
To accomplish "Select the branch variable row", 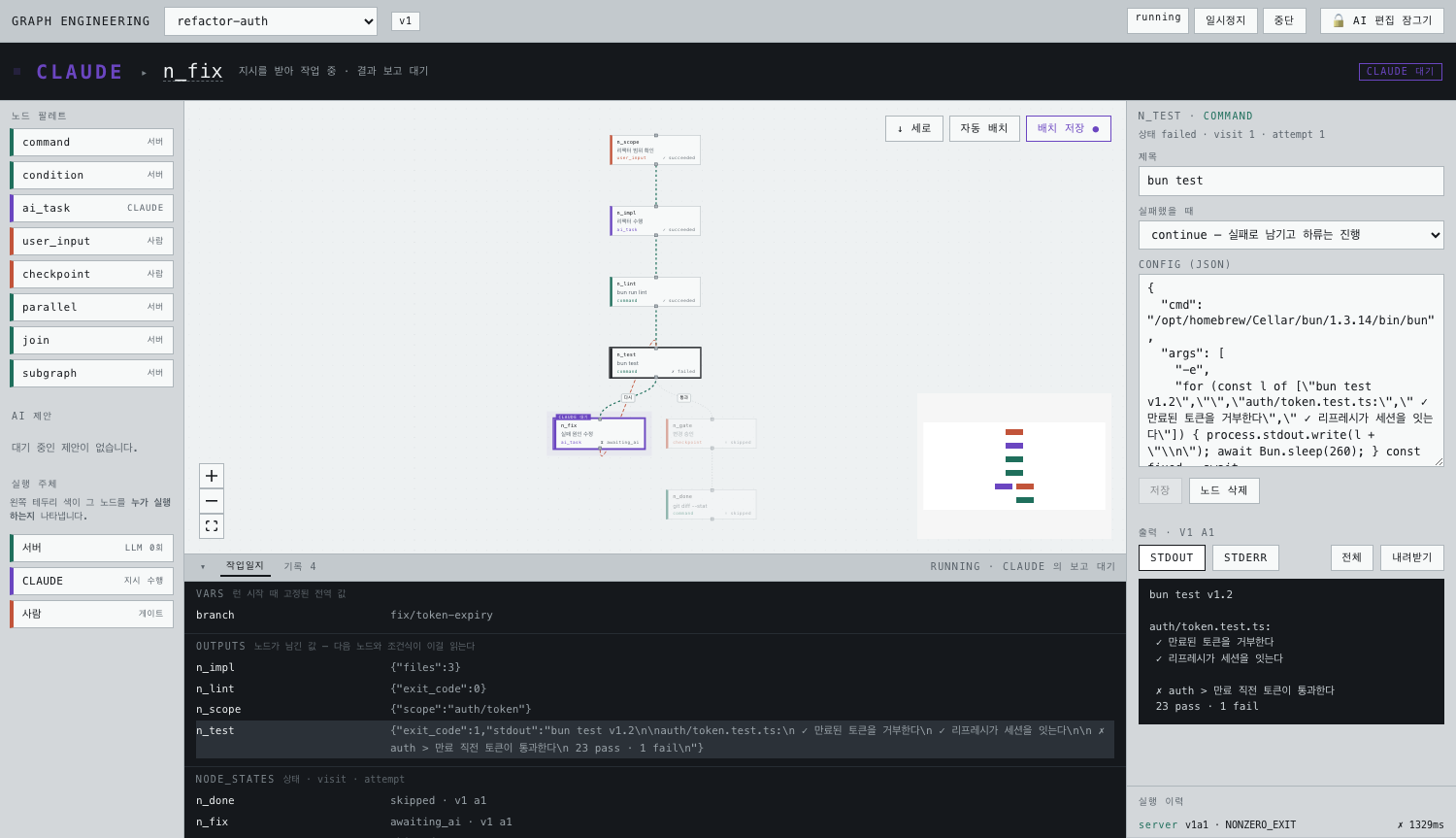I will [x=655, y=616].
